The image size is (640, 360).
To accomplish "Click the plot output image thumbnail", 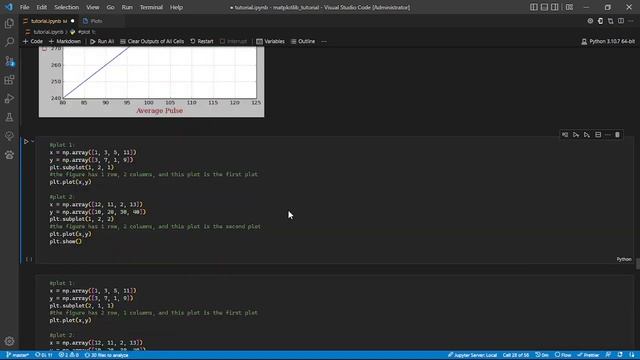I will click(x=151, y=82).
